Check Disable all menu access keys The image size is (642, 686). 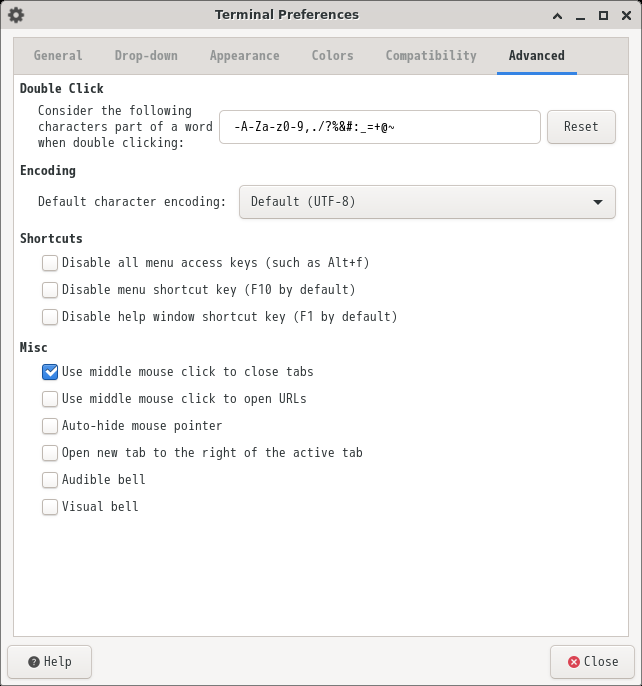[50, 263]
